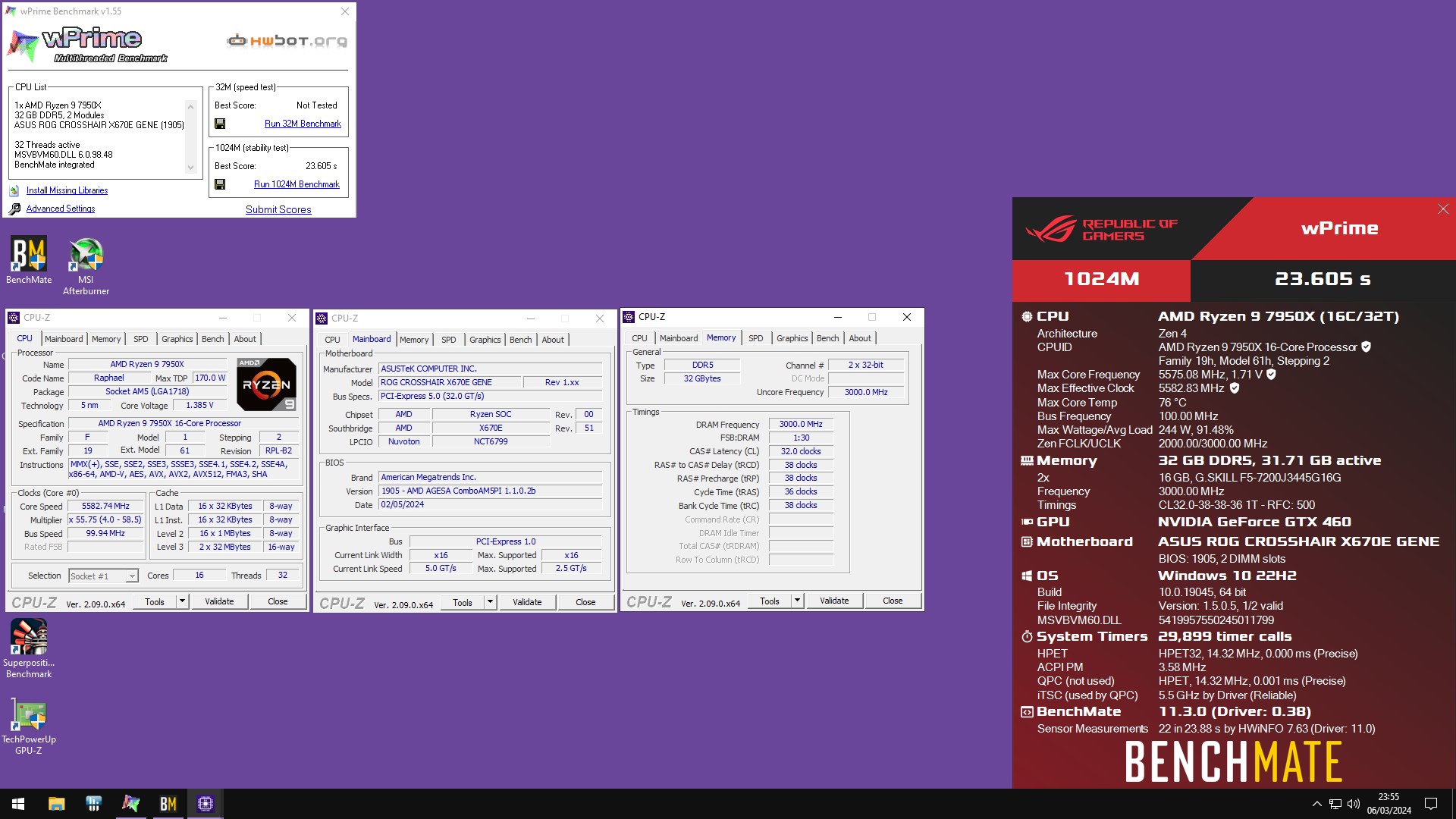Click Validate in first CPU-Z window

(x=219, y=601)
